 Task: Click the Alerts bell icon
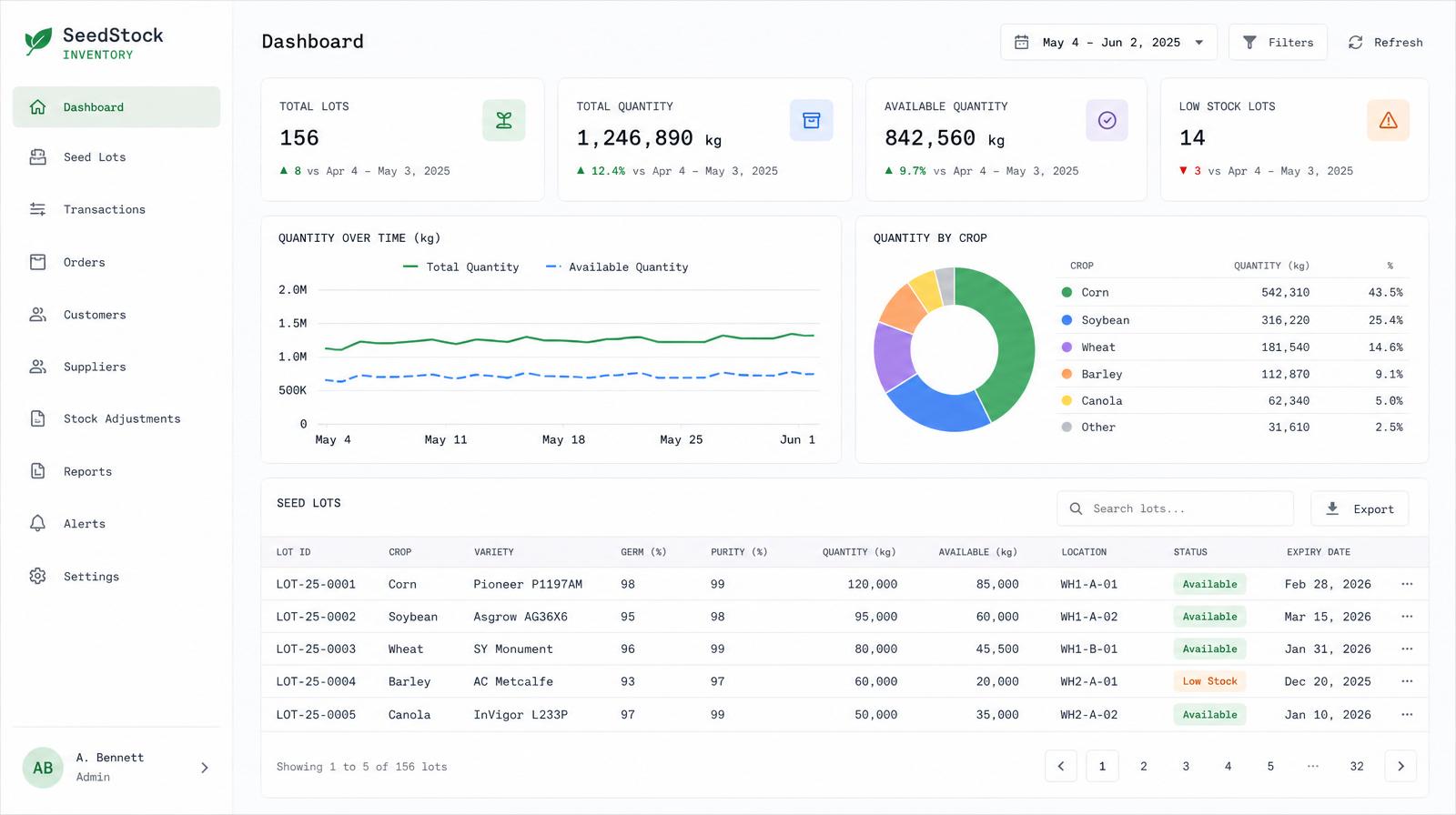38,523
